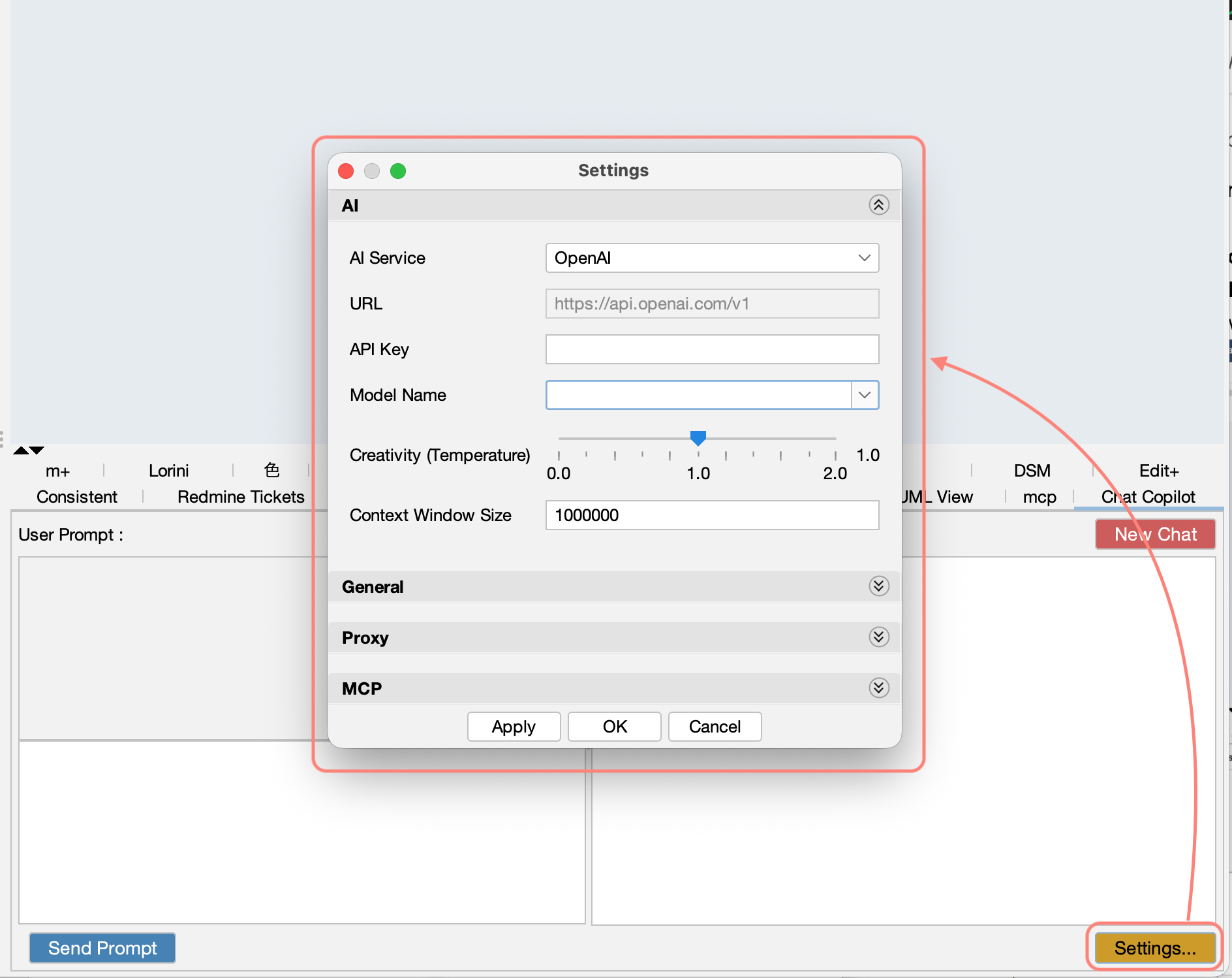Open the Settings... panel button
The width and height of the screenshot is (1232, 978).
[x=1154, y=948]
